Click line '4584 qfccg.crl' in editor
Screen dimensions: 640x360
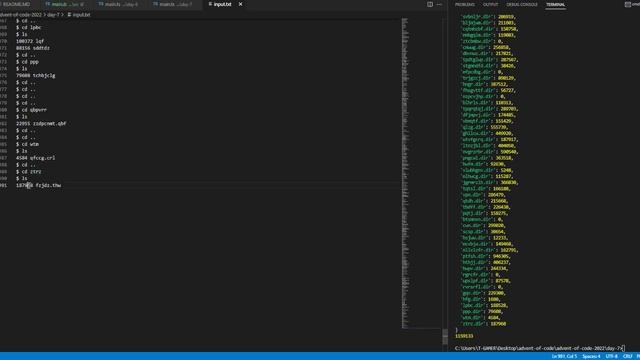pyautogui.click(x=36, y=158)
